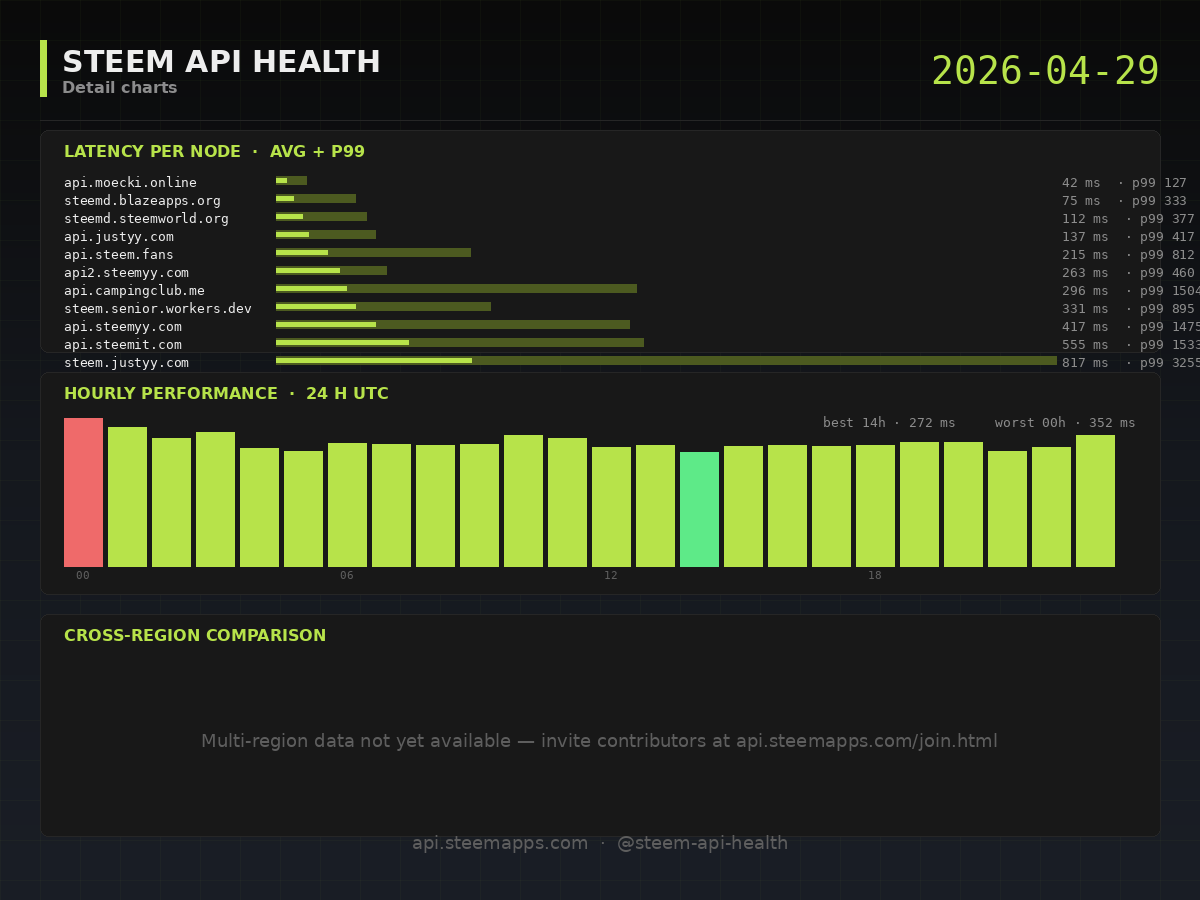Select the steem.senior.workers.dev node label
Screen dimensions: 1200x900
[x=158, y=309]
